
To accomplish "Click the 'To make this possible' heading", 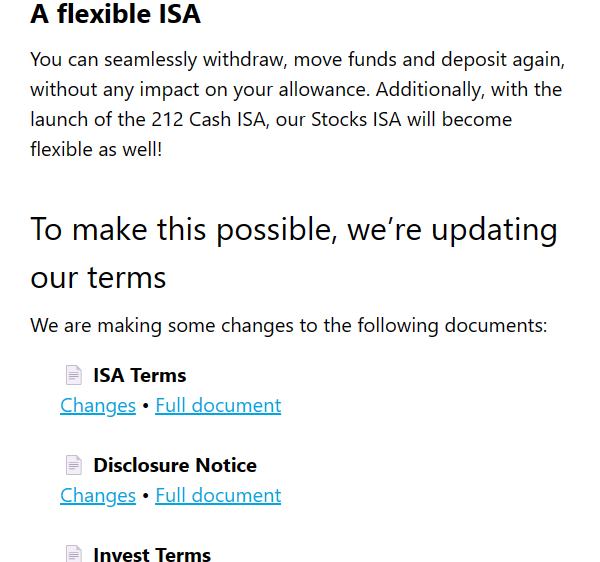I will pyautogui.click(x=294, y=253).
